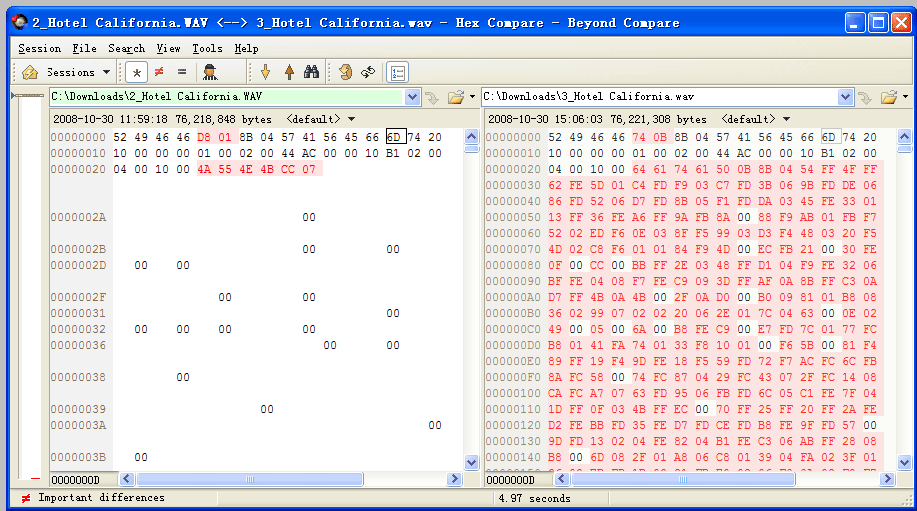Click byte 74 in right pane first row
Screen dimensions: 917x511
(x=639, y=137)
